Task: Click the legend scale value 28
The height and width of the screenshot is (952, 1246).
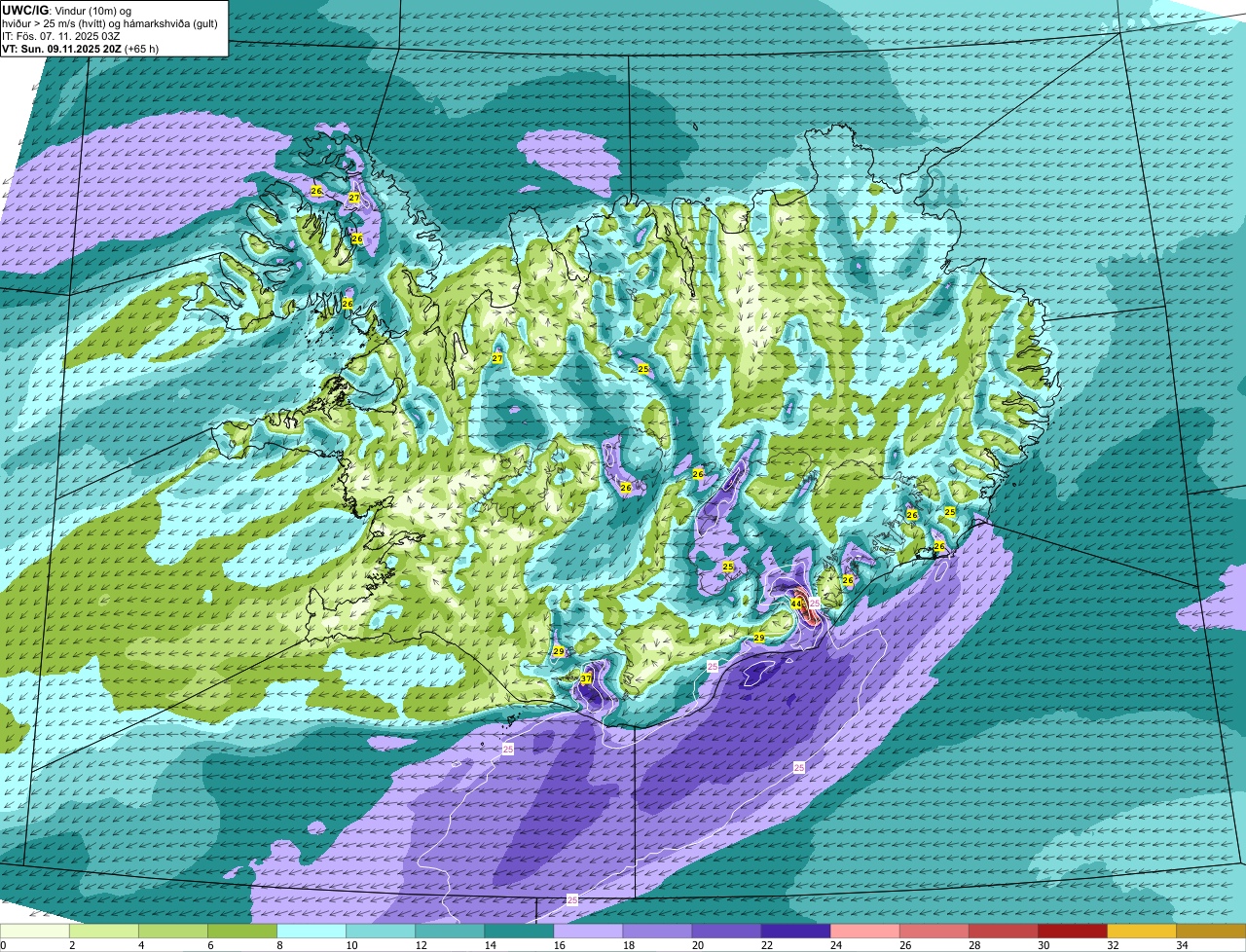Action: tap(972, 945)
